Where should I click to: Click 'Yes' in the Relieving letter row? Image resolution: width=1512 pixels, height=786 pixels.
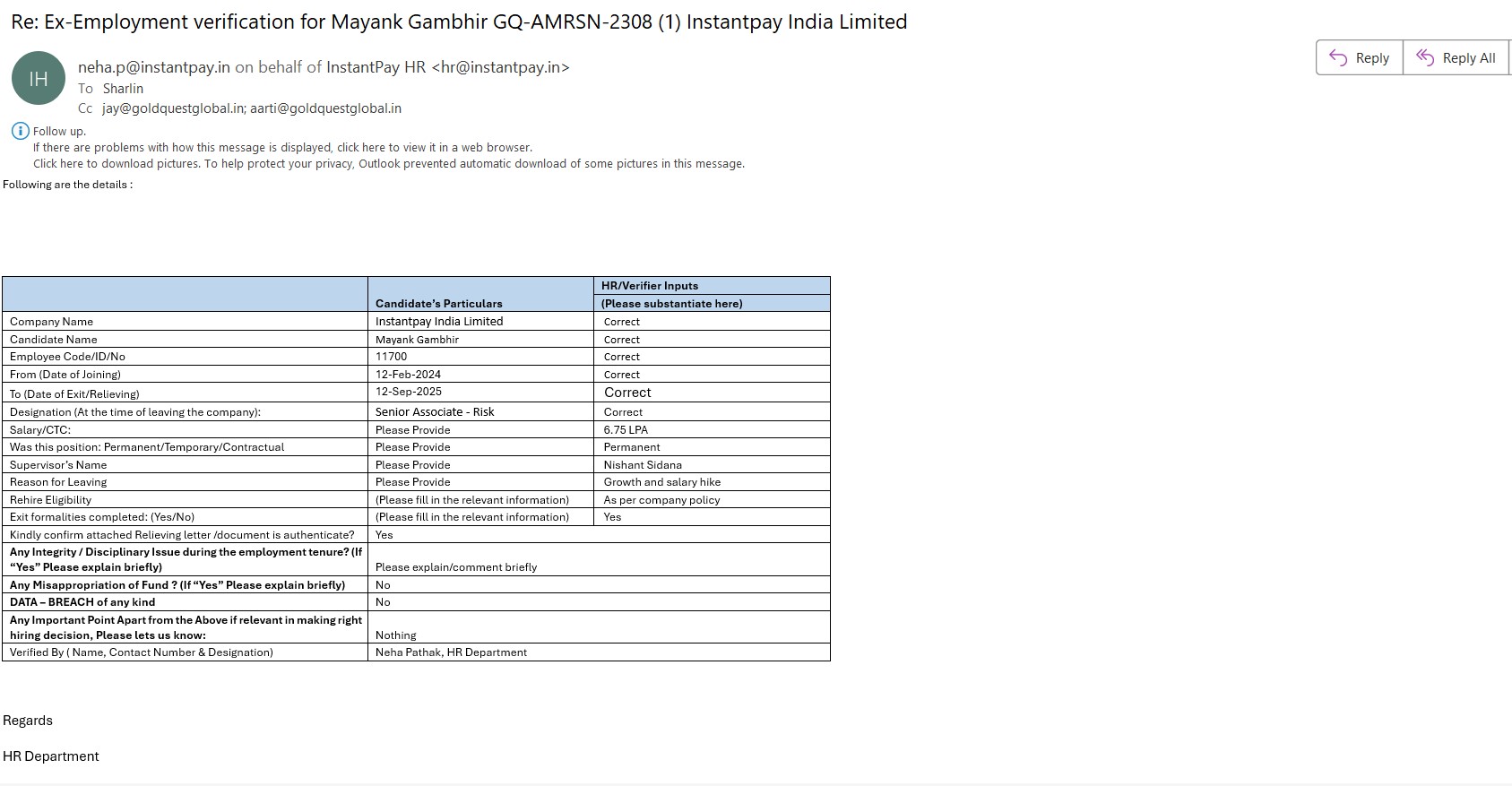click(x=384, y=535)
